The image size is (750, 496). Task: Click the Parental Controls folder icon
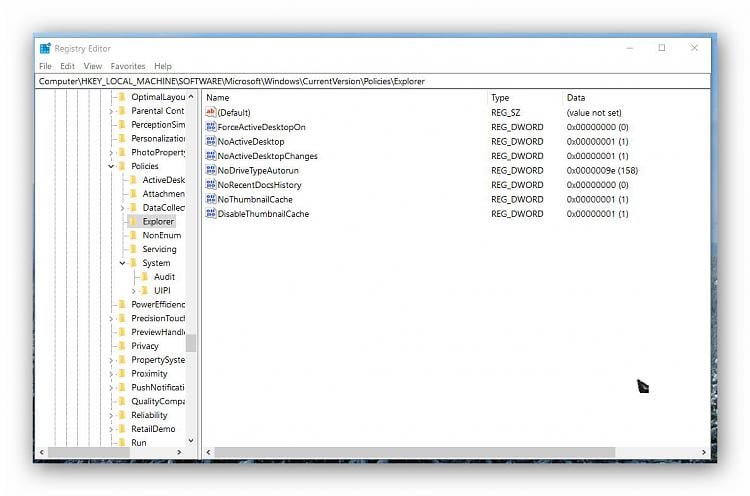point(122,110)
